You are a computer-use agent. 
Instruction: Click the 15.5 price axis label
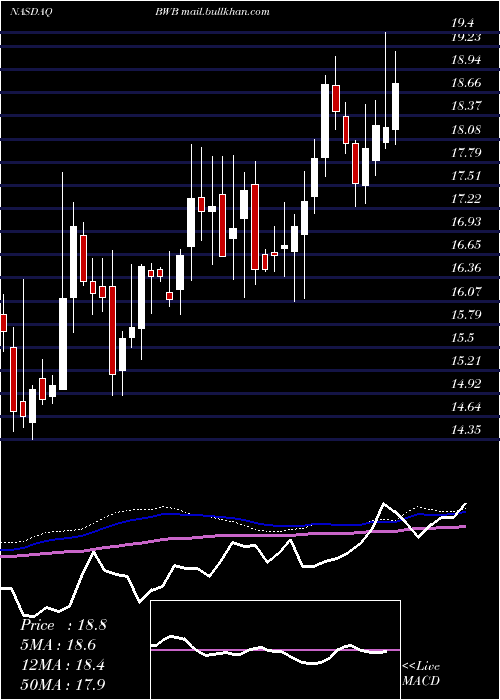tap(462, 338)
